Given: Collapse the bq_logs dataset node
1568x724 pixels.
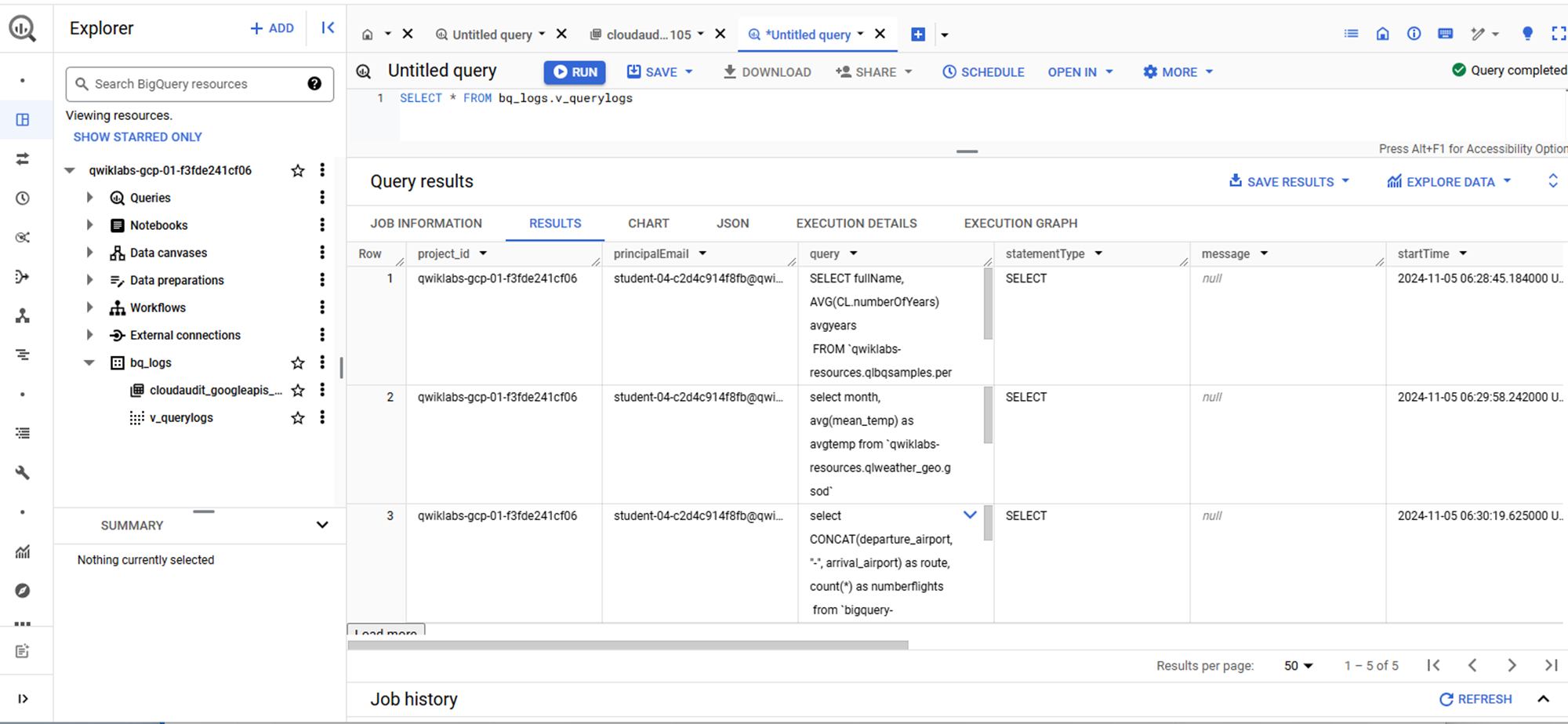Looking at the screenshot, I should pyautogui.click(x=89, y=362).
